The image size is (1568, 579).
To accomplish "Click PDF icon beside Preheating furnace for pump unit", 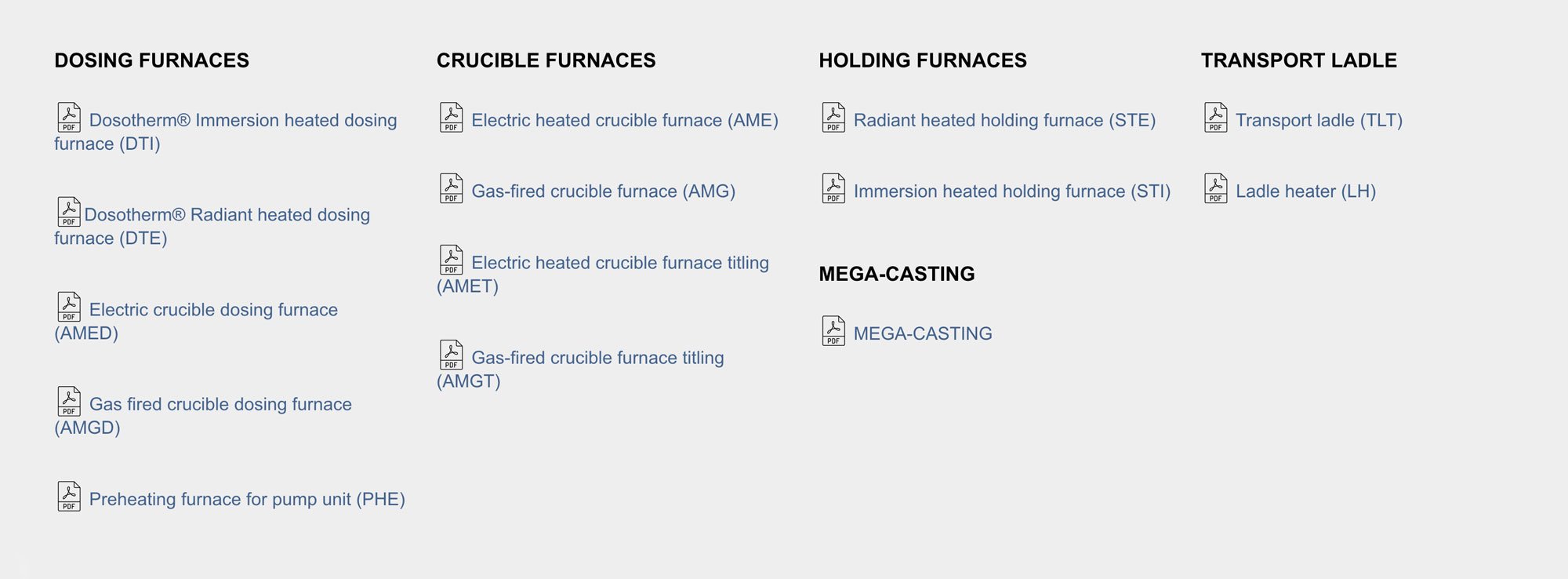I will pos(69,496).
